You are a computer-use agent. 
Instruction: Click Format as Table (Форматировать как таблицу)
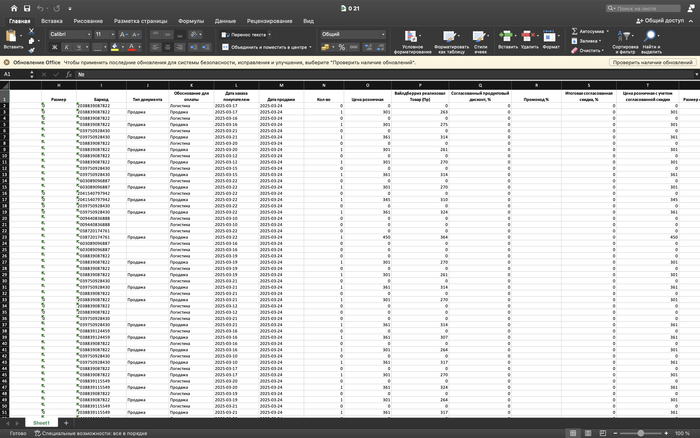point(451,39)
